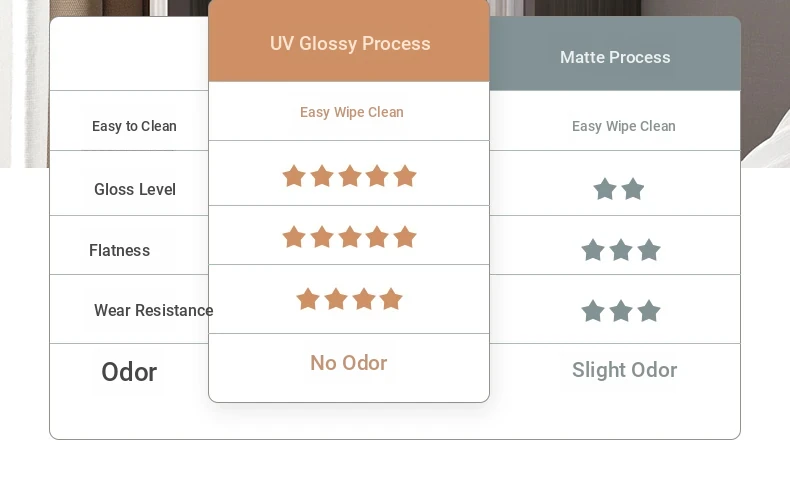Click the gray Slight Odor text
The height and width of the screenshot is (480, 790).
tap(624, 370)
